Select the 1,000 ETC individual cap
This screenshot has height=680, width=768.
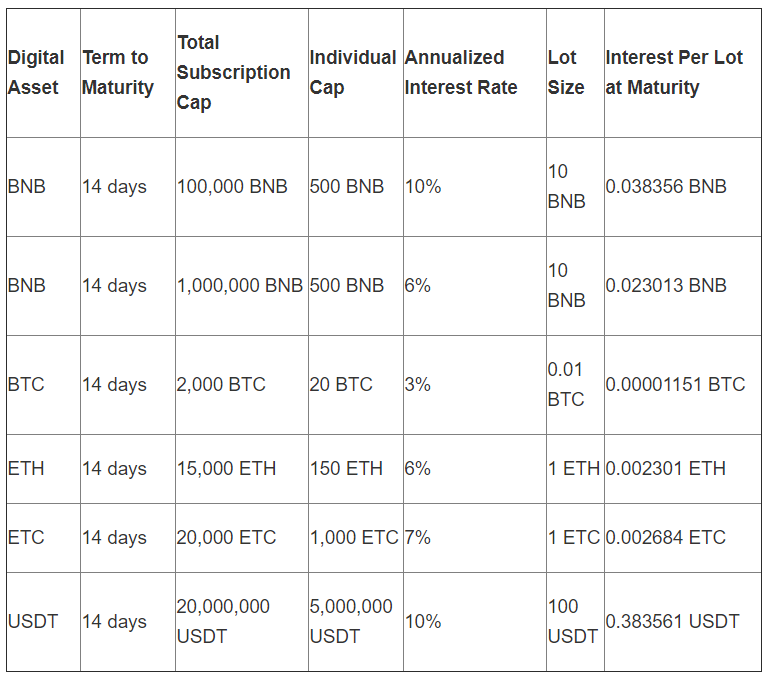[354, 538]
